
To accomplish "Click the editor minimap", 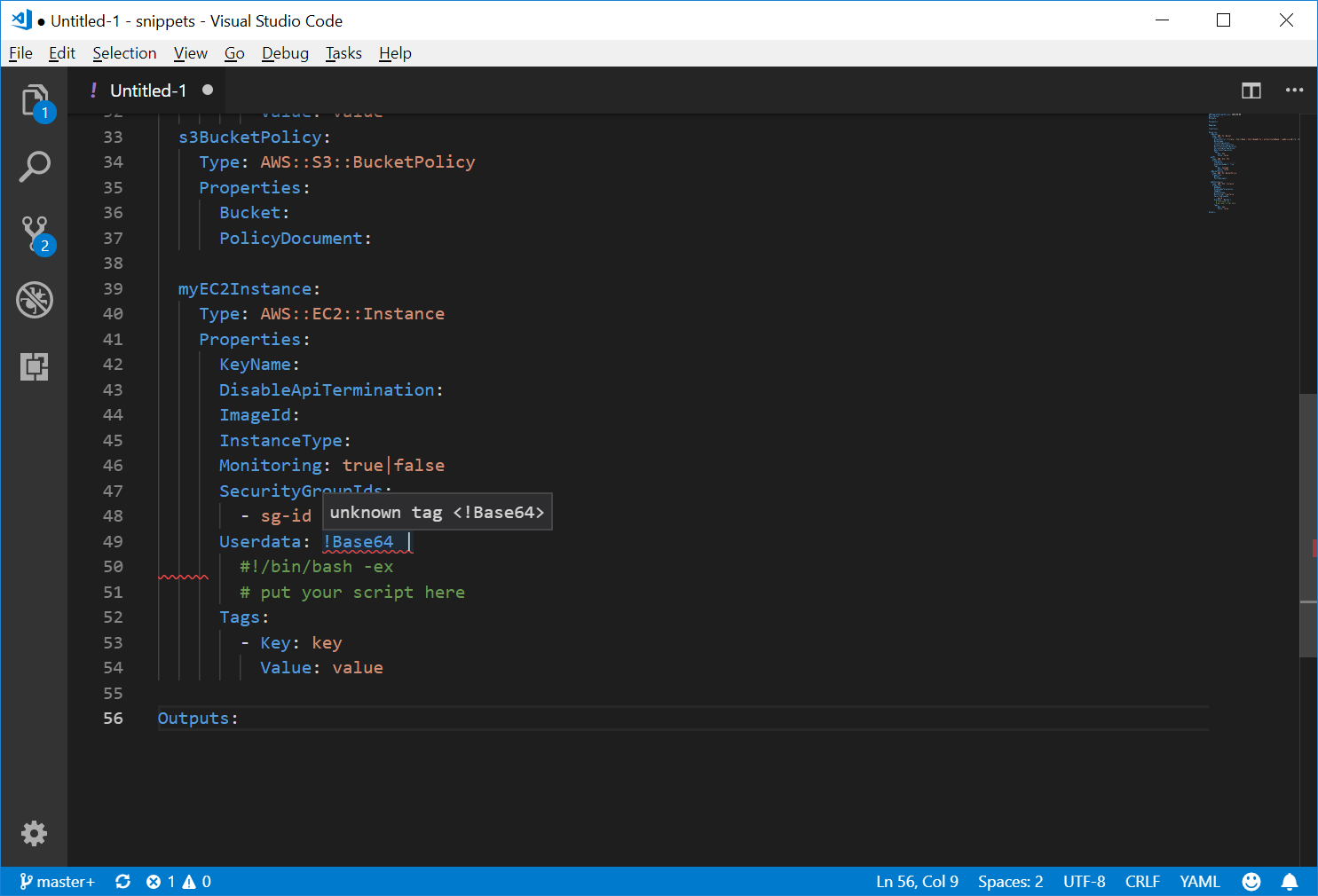I will point(1251,169).
